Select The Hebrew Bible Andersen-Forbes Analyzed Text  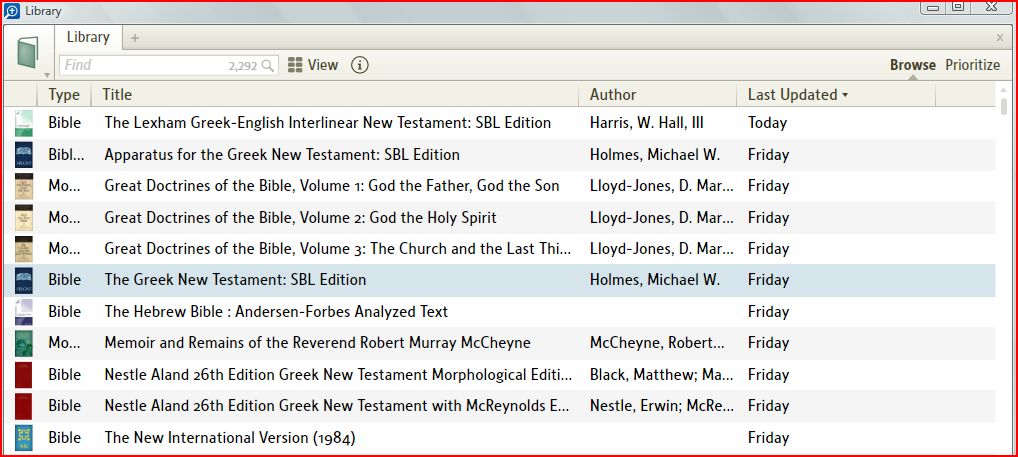(276, 312)
